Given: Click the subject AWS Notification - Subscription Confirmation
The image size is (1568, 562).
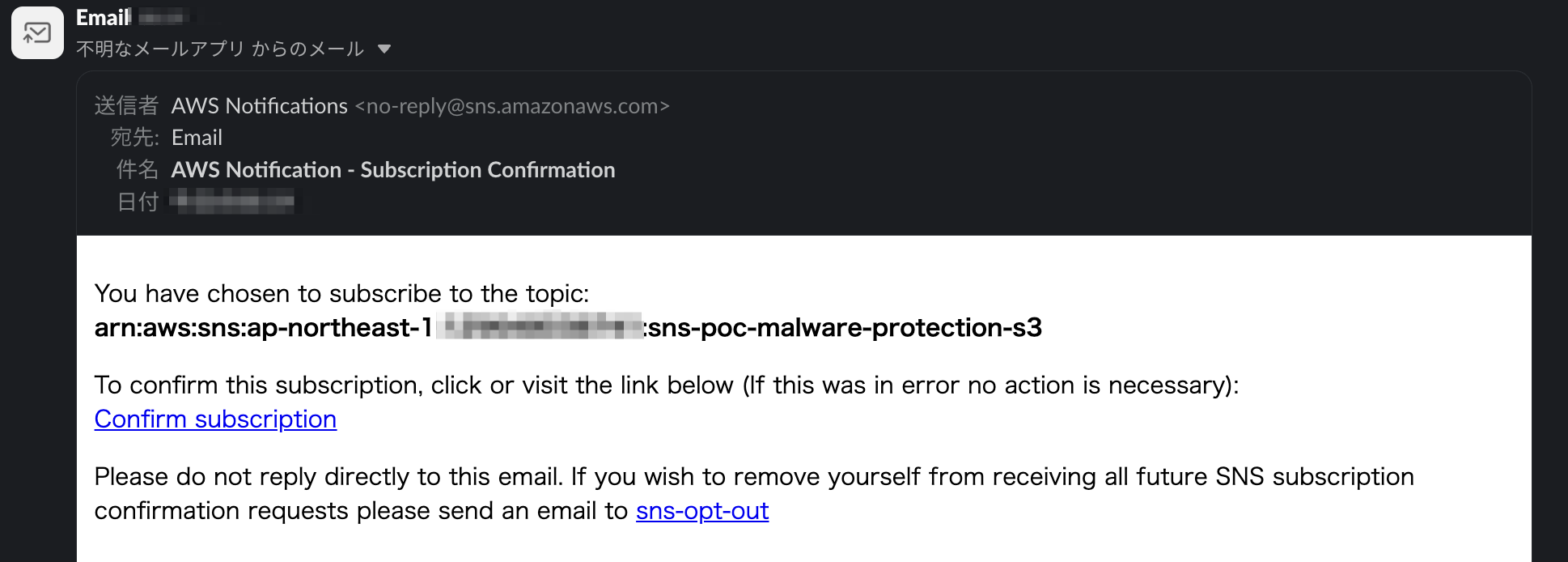Looking at the screenshot, I should click(392, 170).
